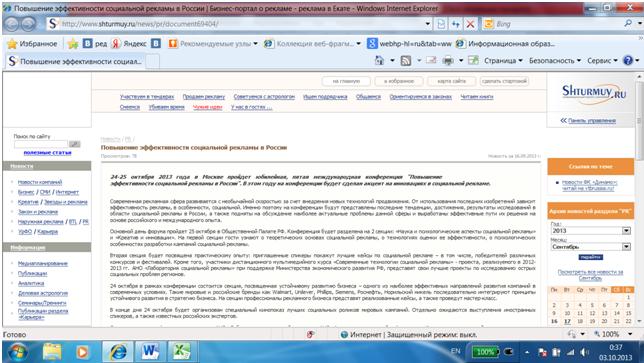Viewport: 644px width, 363px height.
Task: Click the 'в избранное' button
Action: point(399,81)
